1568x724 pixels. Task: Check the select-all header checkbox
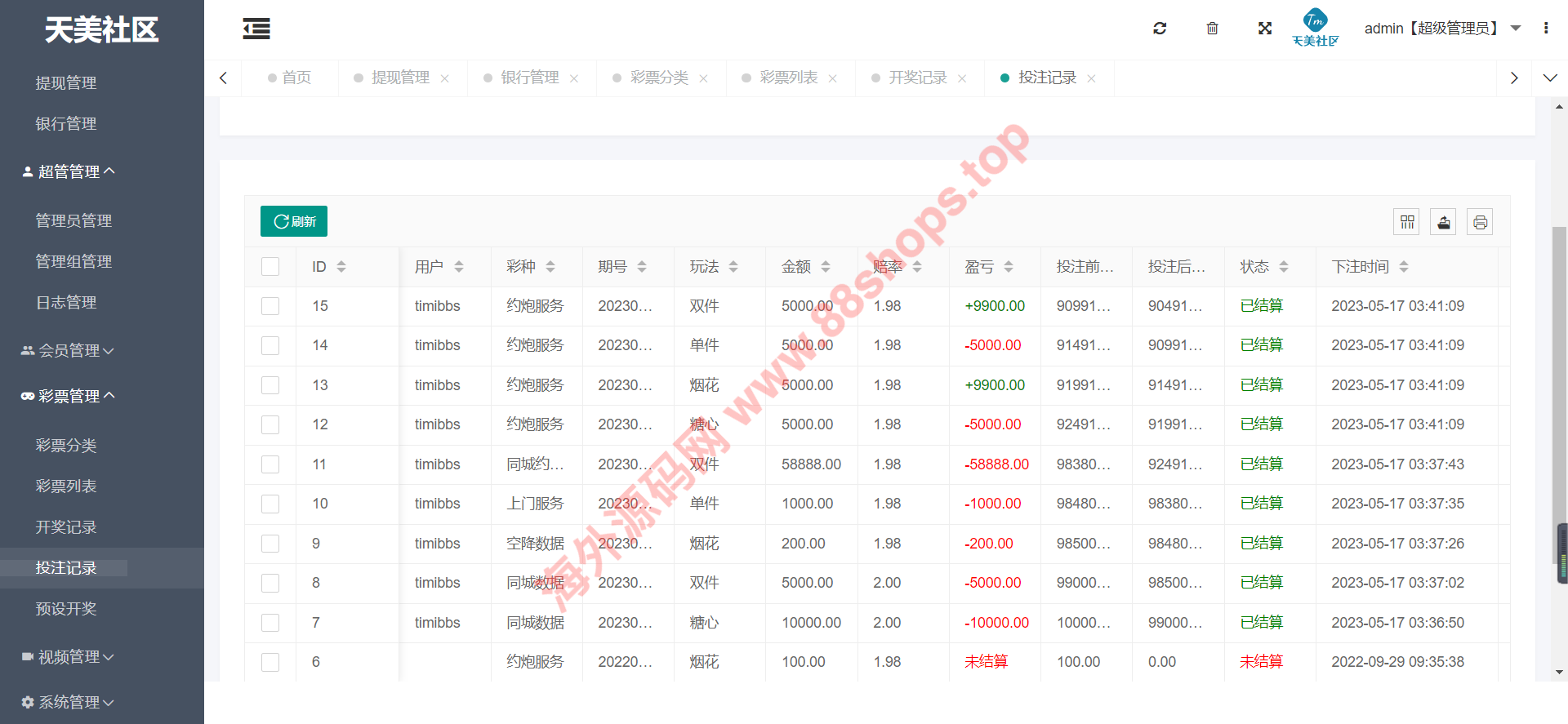(270, 267)
